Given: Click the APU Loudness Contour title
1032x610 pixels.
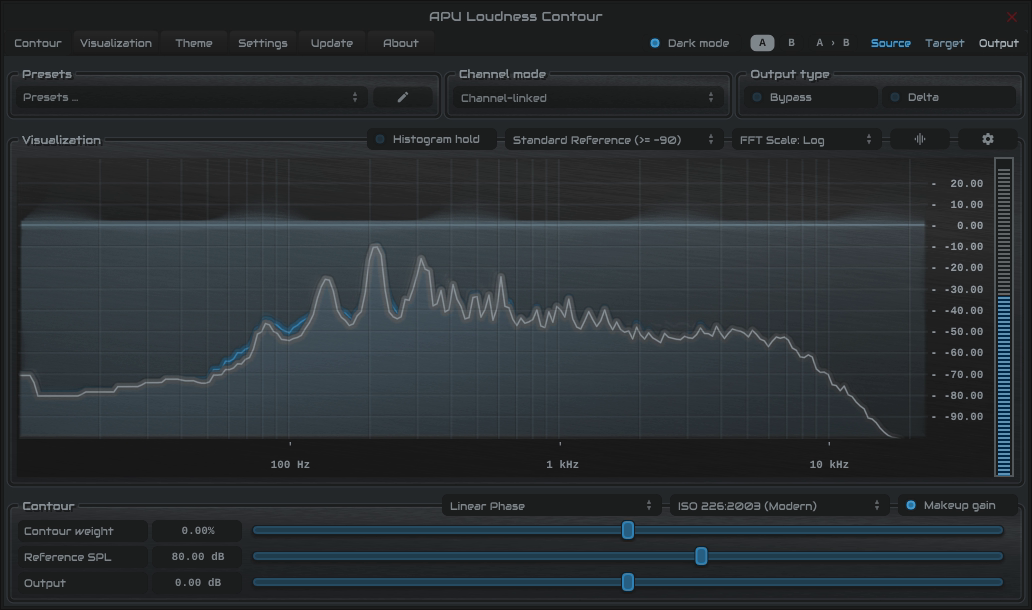Looking at the screenshot, I should tap(515, 16).
